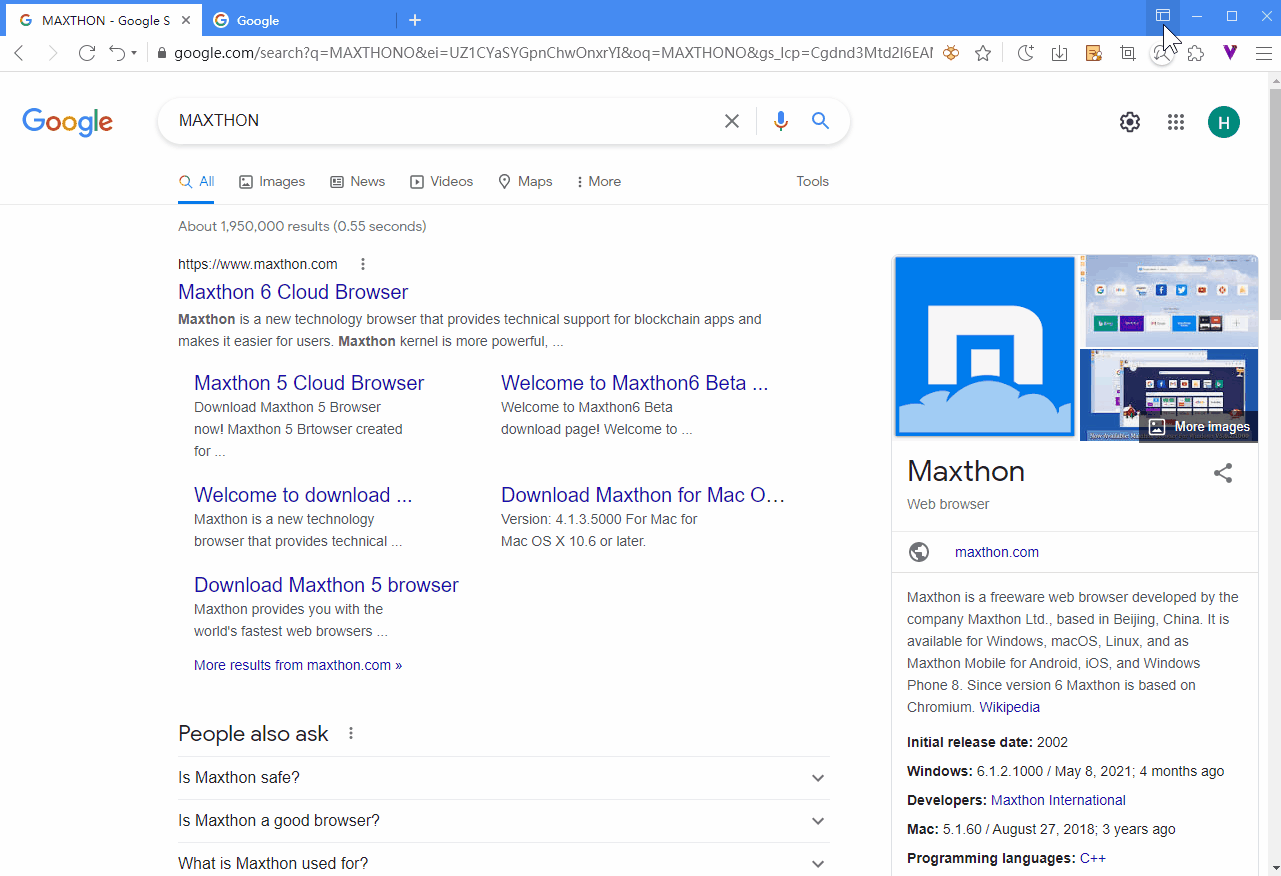
Task: Open Google account avatar H
Action: pyautogui.click(x=1224, y=122)
